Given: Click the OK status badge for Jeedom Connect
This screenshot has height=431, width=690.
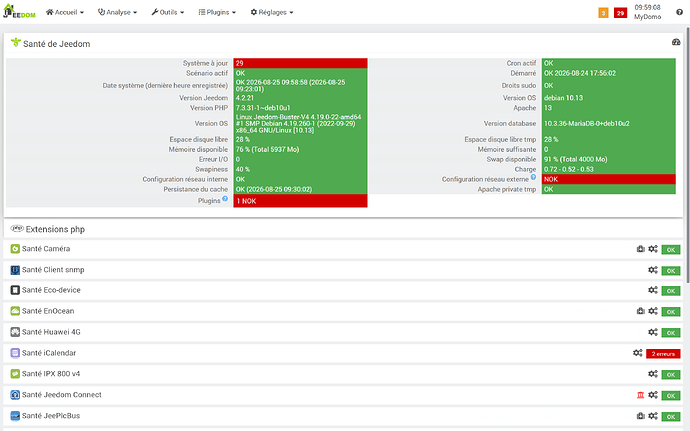Looking at the screenshot, I should (x=671, y=395).
